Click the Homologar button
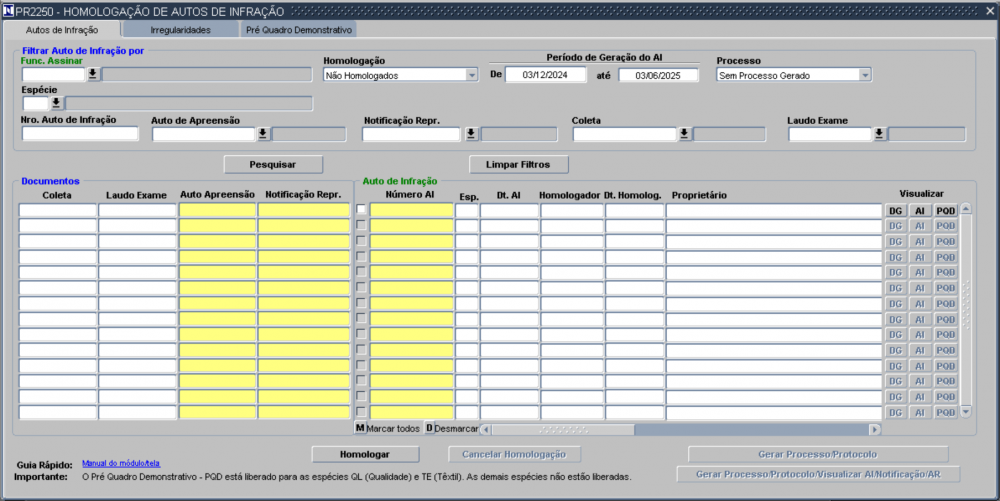 pyautogui.click(x=365, y=454)
